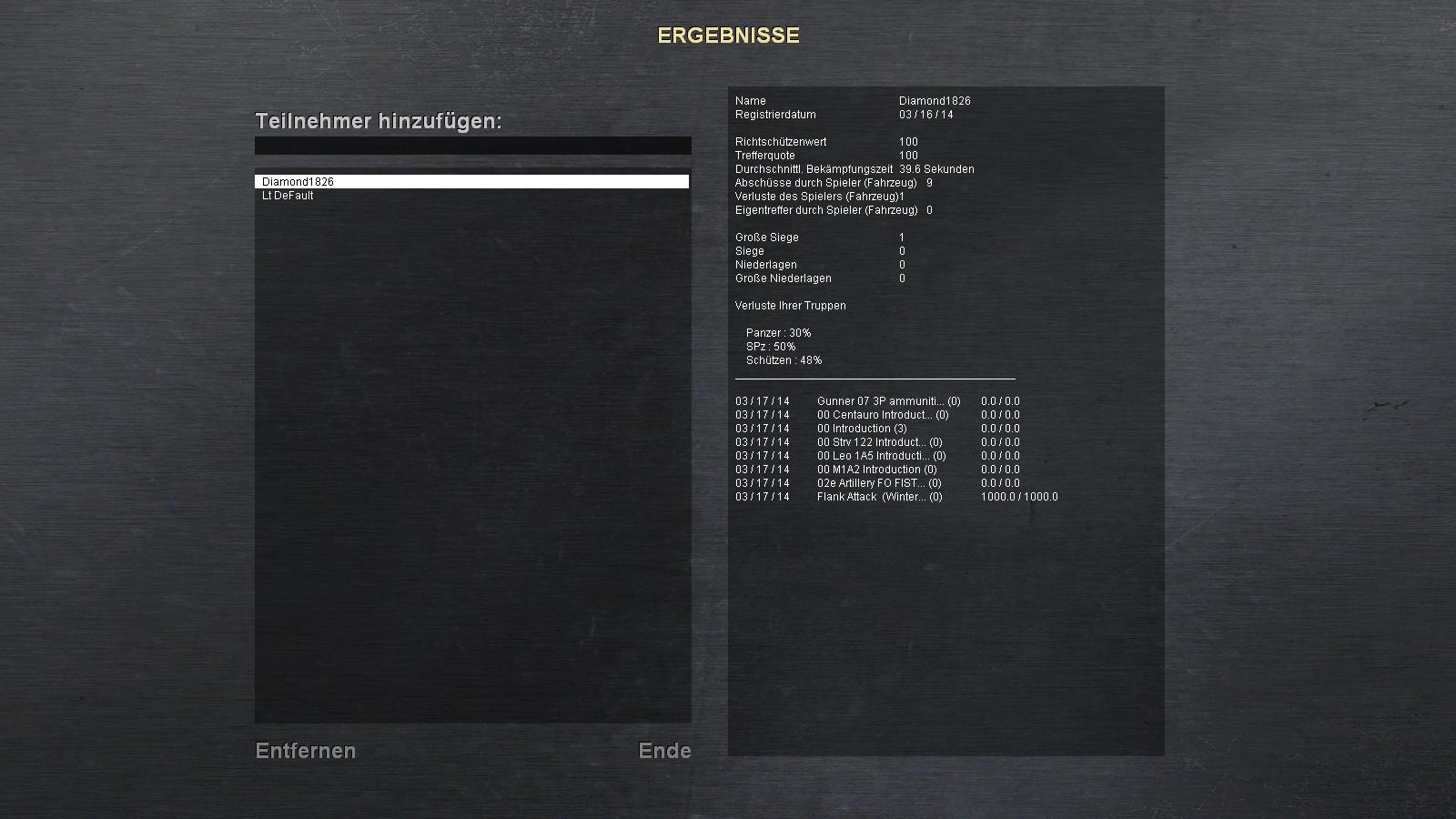The width and height of the screenshot is (1456, 819).
Task: Click the 1000.0 / 1000.0 score value
Action: click(1019, 497)
